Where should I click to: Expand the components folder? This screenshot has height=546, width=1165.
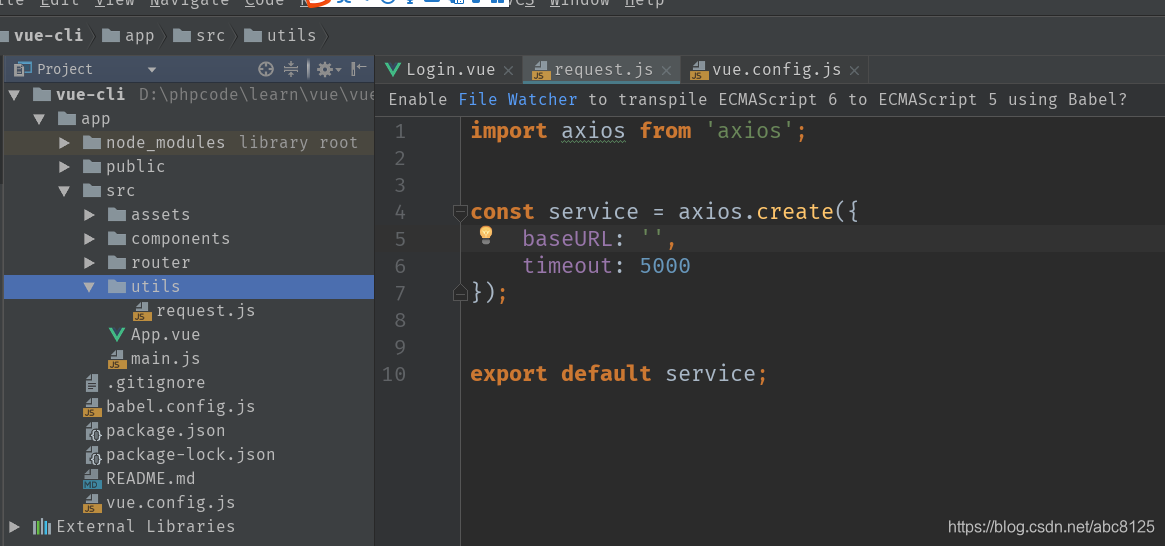(90, 238)
